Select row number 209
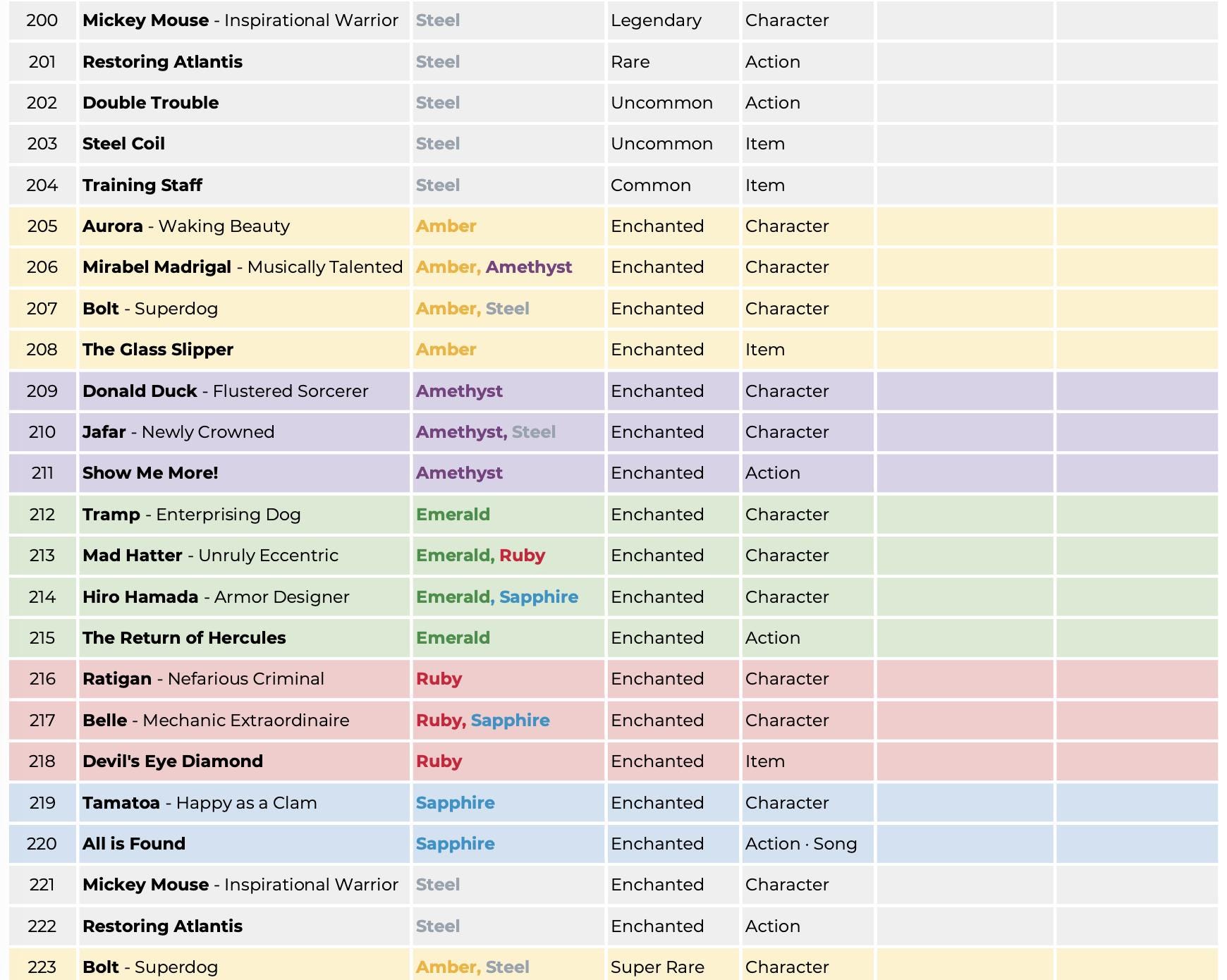1227x980 pixels. click(x=42, y=391)
